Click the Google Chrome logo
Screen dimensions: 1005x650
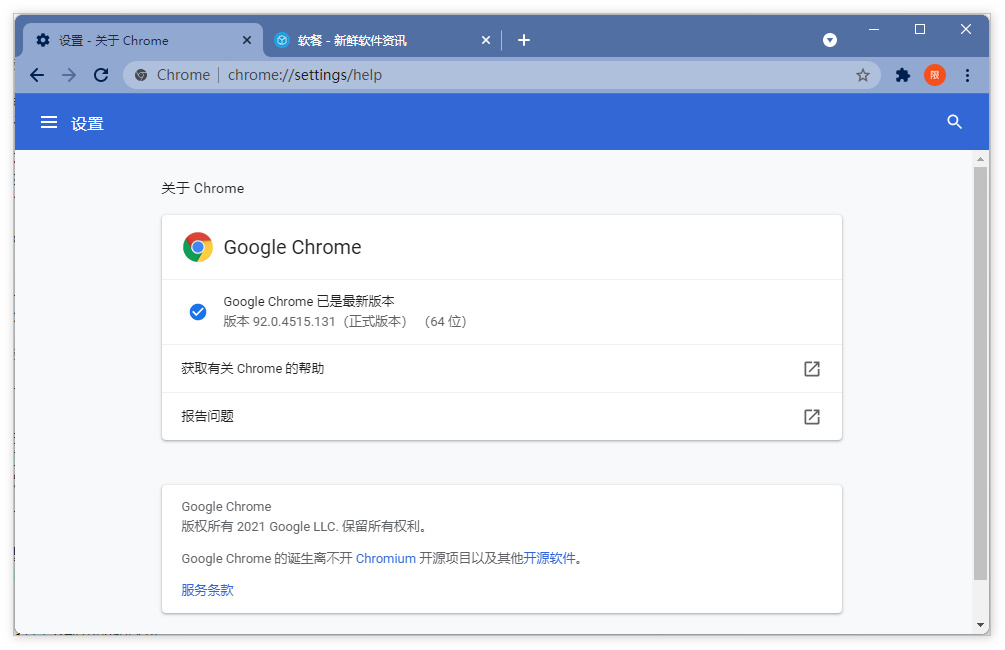[x=198, y=247]
